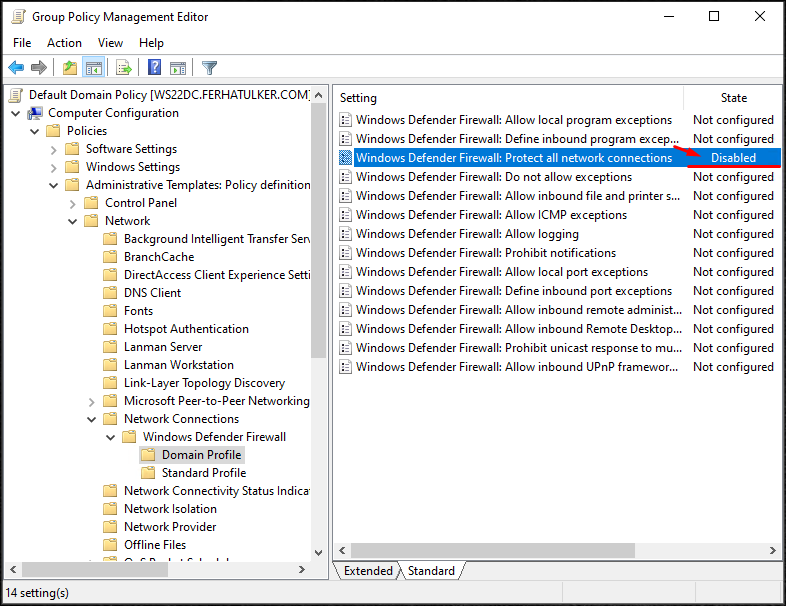Expand the Windows Settings node
Viewport: 786px width, 606px height.
pos(54,167)
